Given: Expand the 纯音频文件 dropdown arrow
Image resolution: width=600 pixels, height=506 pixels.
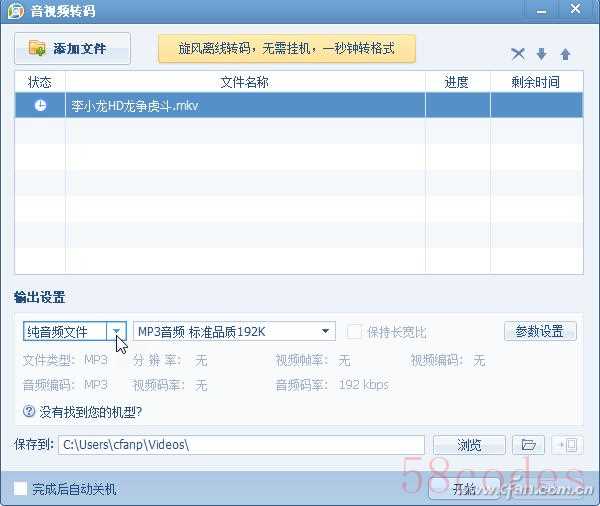Looking at the screenshot, I should tap(117, 332).
